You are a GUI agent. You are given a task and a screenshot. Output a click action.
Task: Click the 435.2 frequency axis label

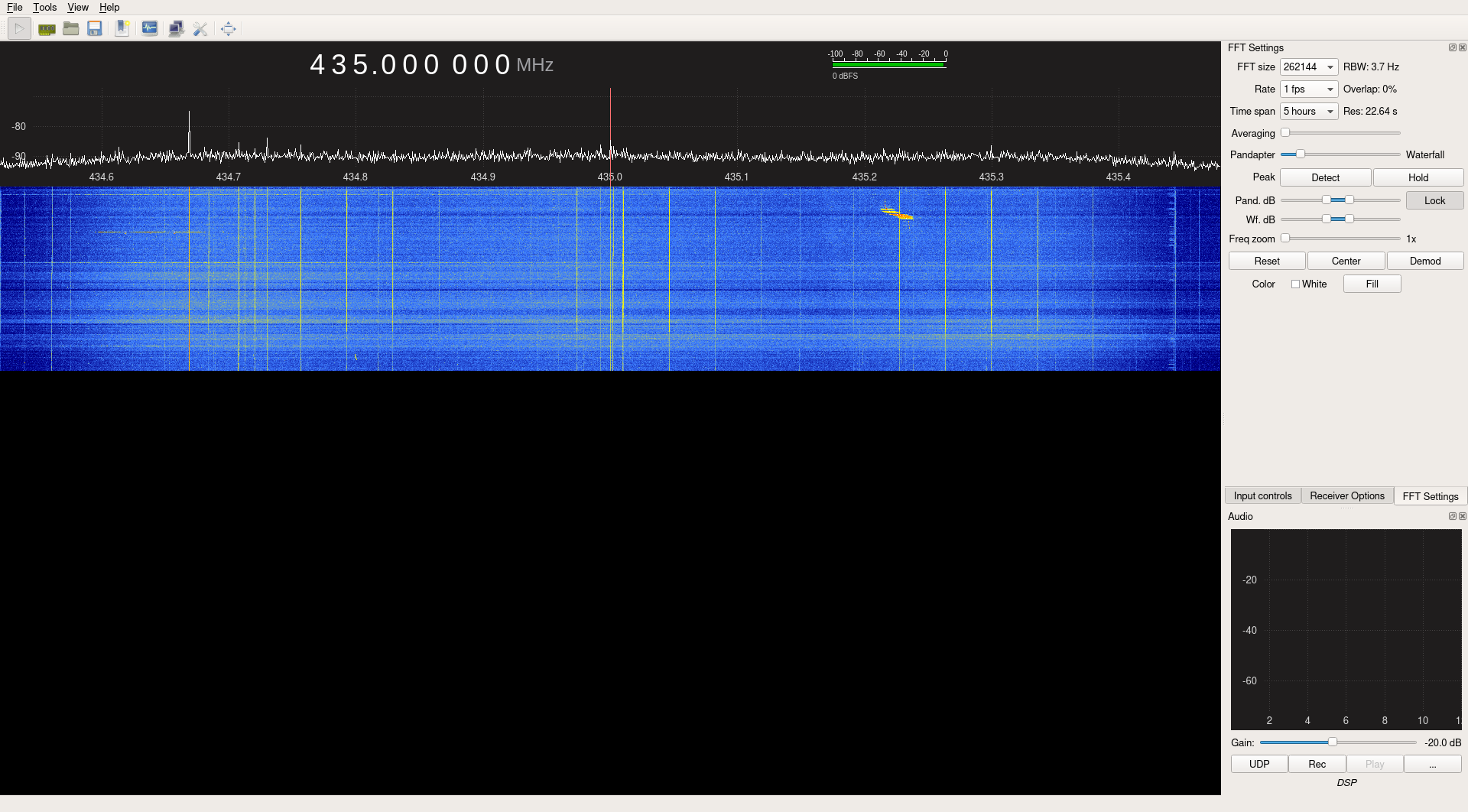click(x=864, y=177)
